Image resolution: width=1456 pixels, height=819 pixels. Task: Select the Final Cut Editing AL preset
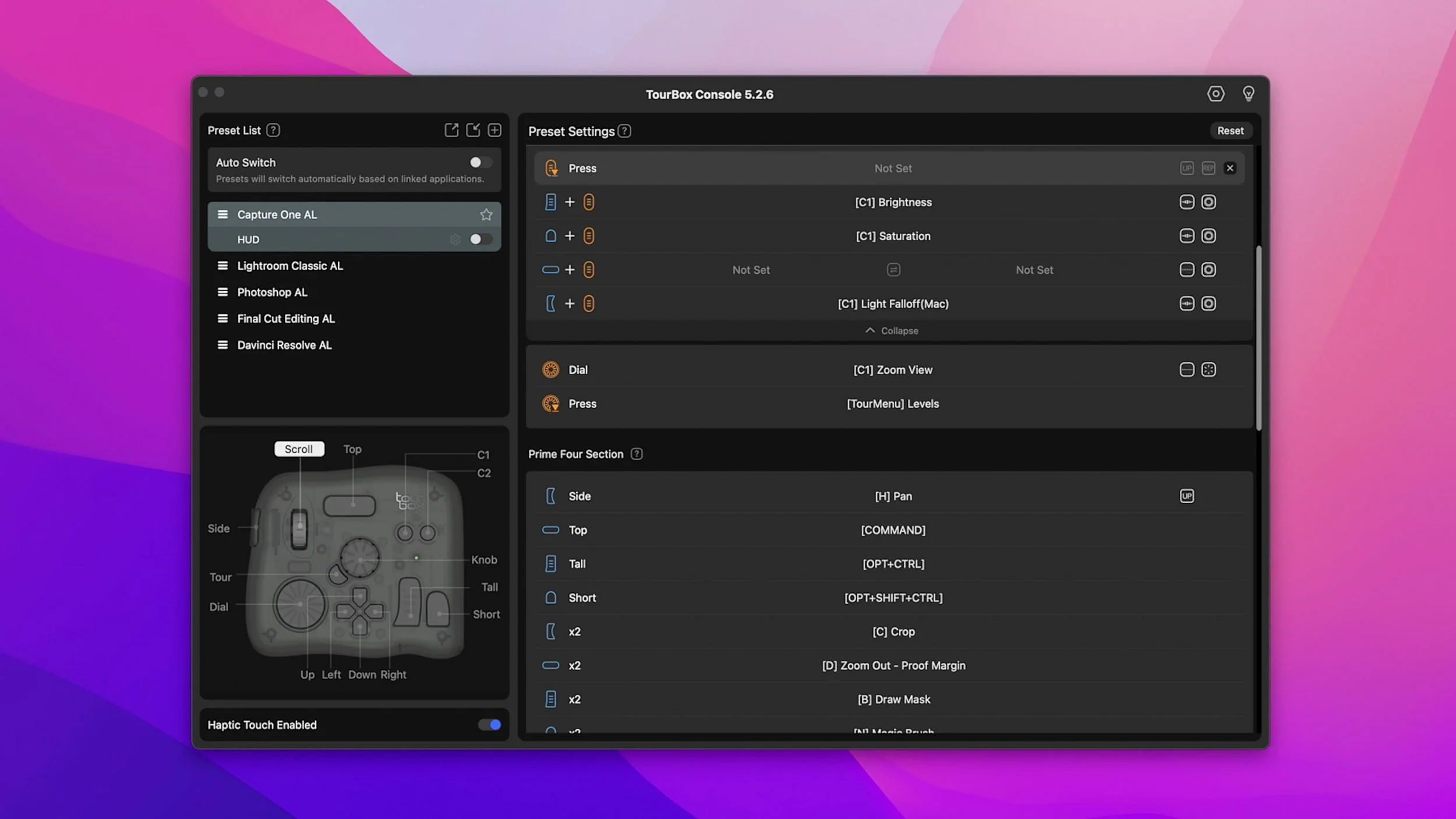tap(354, 319)
